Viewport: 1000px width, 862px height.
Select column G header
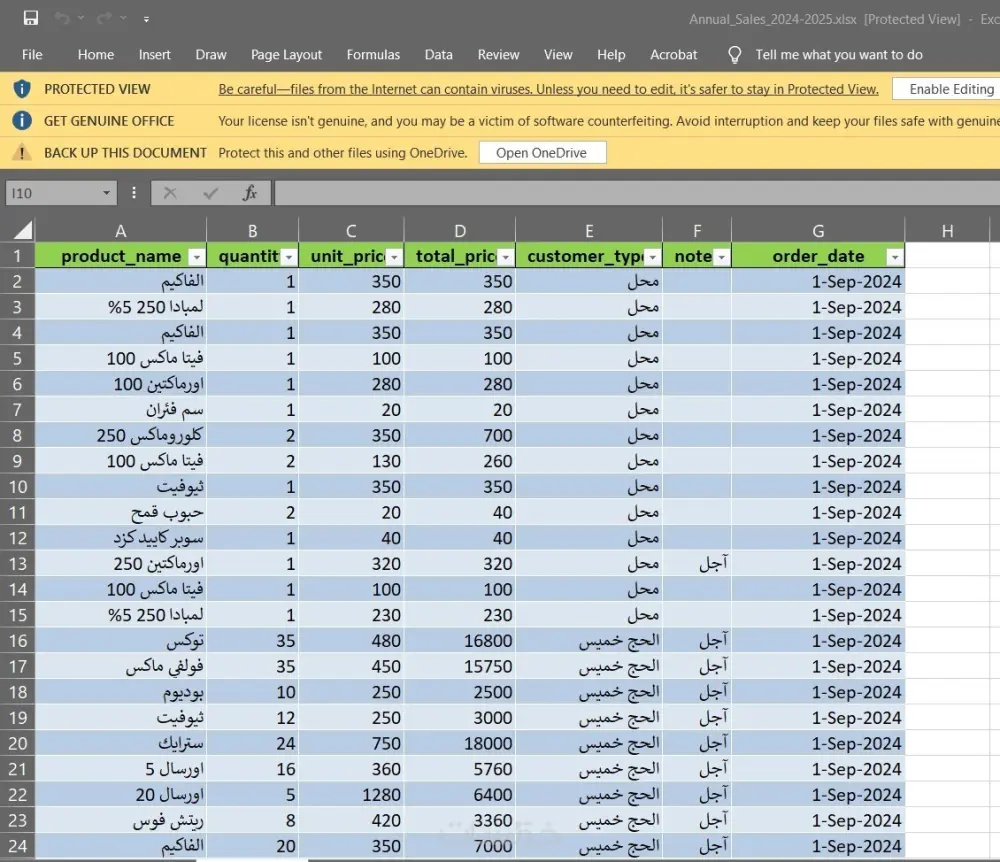coord(818,231)
